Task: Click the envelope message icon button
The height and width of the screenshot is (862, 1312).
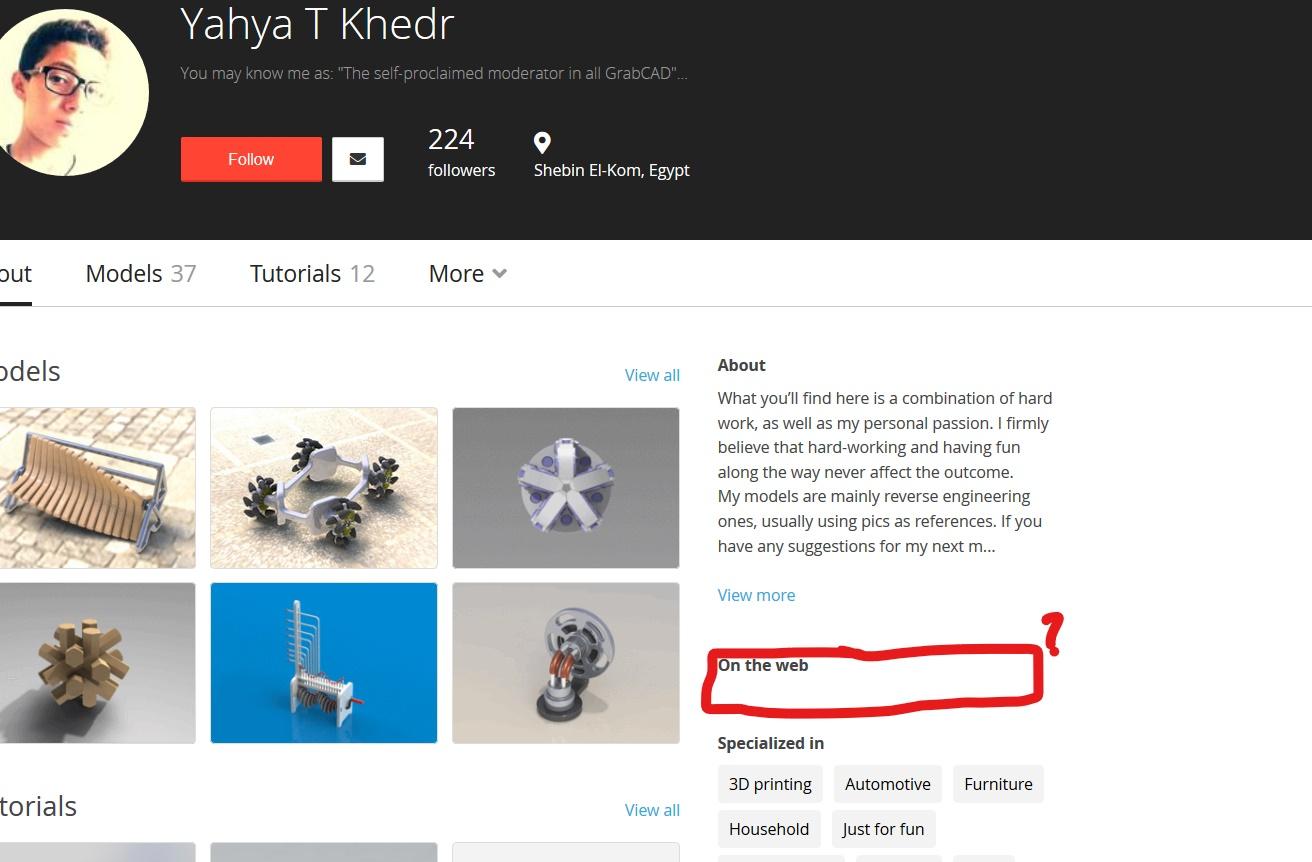Action: [357, 159]
